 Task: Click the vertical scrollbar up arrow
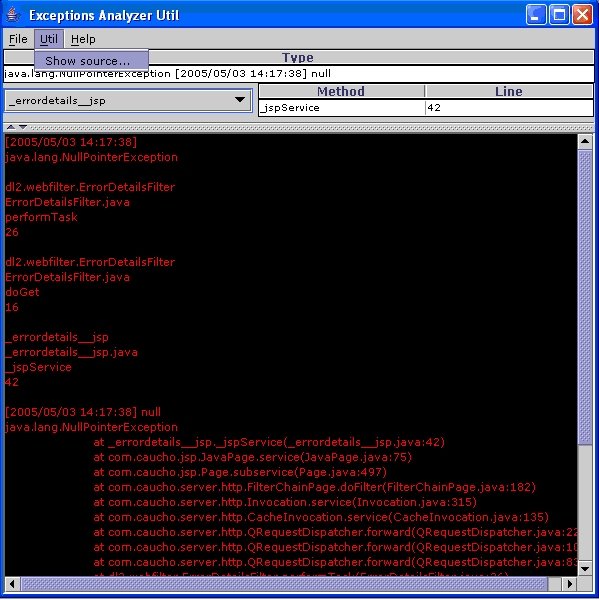(585, 142)
